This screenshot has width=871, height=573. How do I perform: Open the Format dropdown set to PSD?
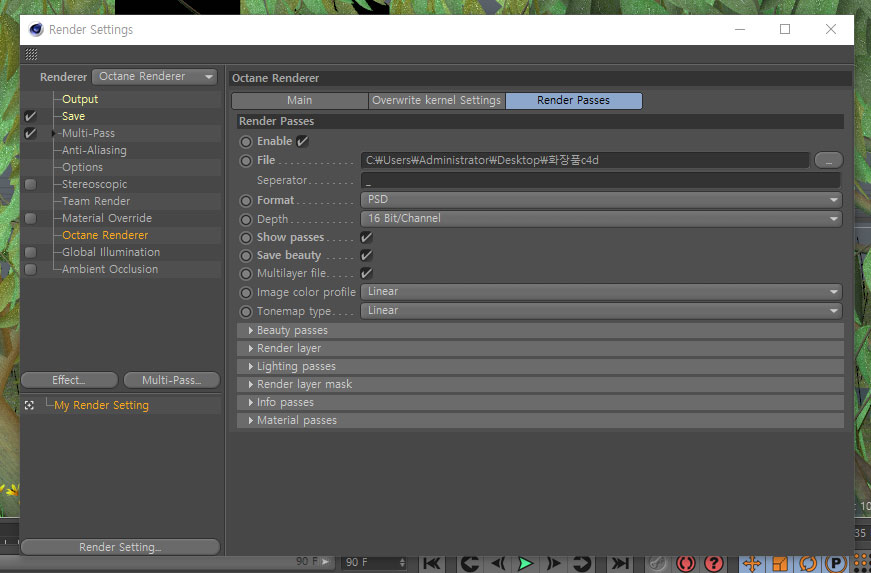601,200
